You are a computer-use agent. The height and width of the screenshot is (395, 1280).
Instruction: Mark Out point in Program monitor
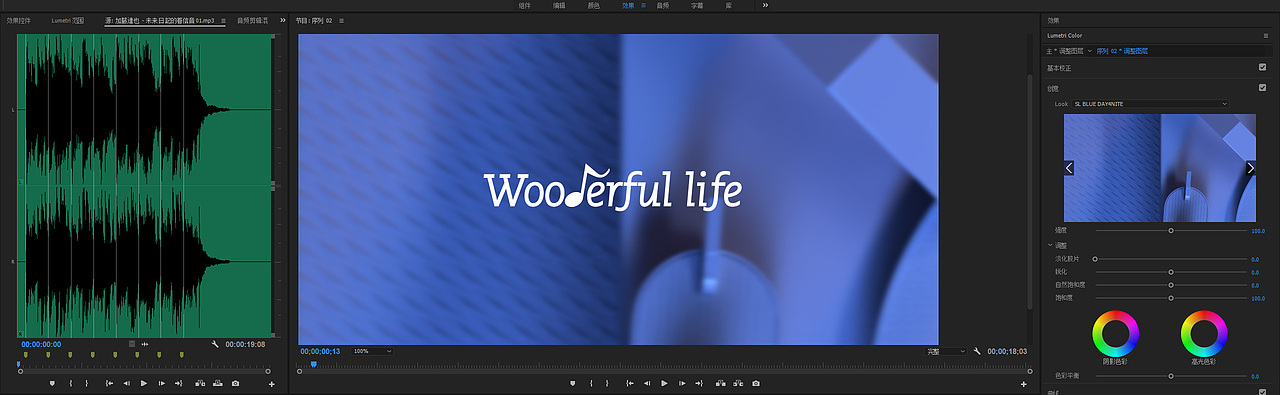(x=607, y=383)
